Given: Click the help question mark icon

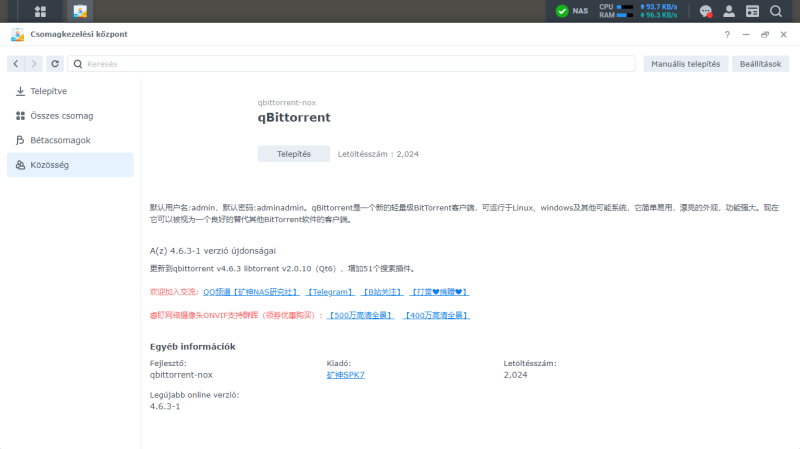Looking at the screenshot, I should [727, 35].
